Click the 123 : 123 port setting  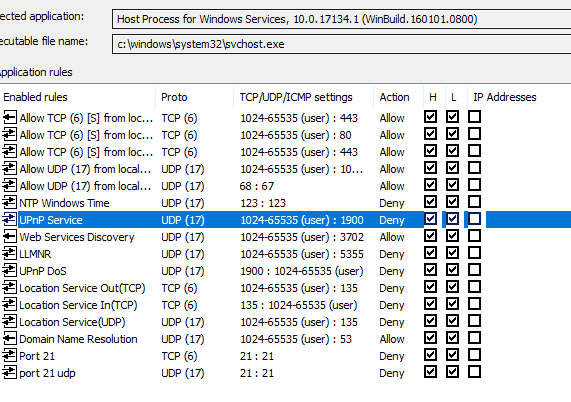[263, 203]
